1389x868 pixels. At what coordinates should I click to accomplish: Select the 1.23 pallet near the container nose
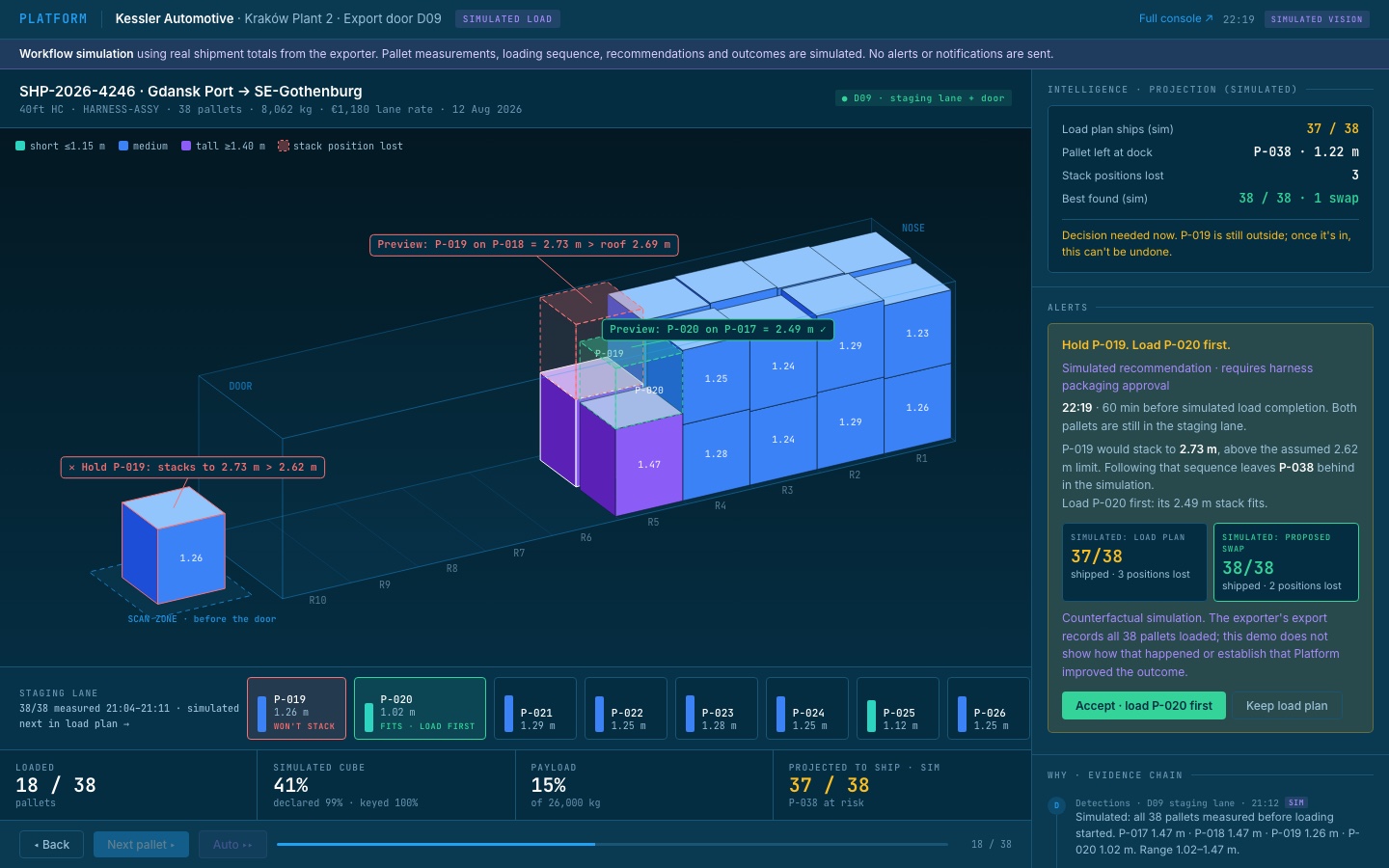(x=916, y=333)
